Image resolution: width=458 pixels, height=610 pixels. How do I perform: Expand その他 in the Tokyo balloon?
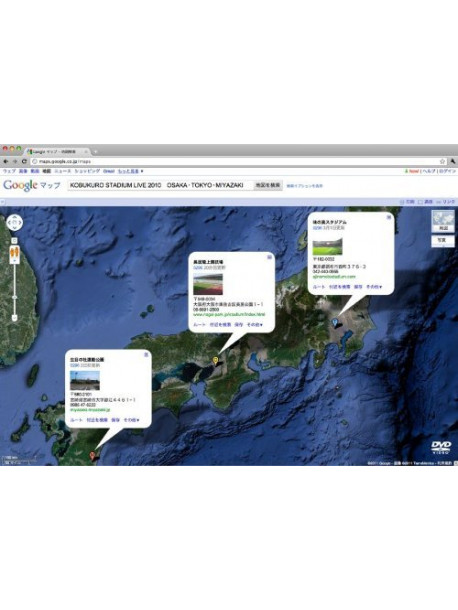(x=374, y=287)
